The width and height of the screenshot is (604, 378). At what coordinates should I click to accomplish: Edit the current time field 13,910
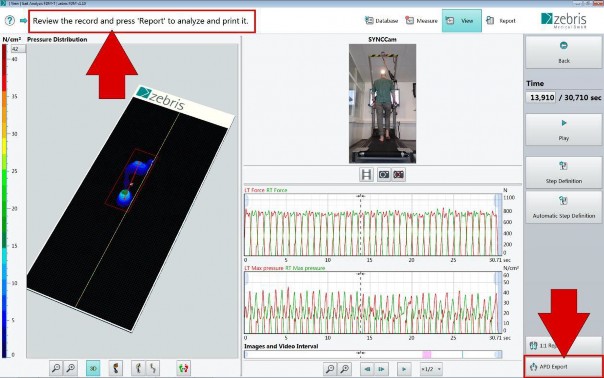tap(542, 97)
